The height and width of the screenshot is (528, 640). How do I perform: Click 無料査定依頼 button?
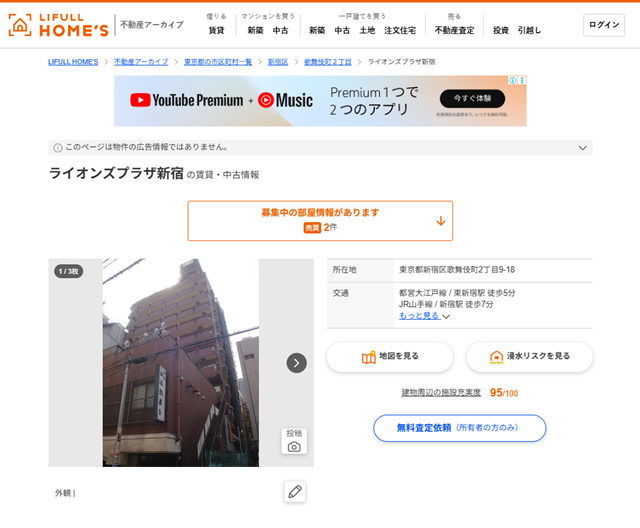[459, 428]
